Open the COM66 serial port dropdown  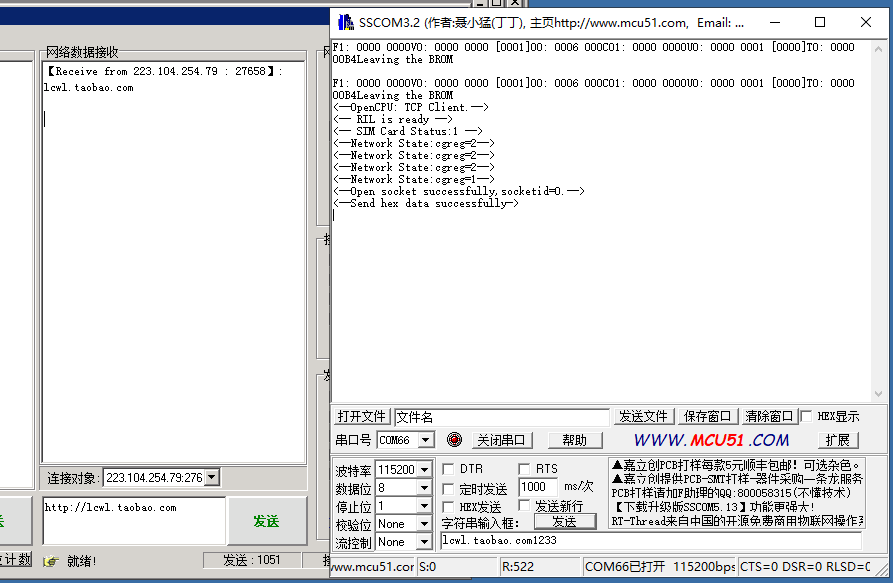[x=424, y=440]
